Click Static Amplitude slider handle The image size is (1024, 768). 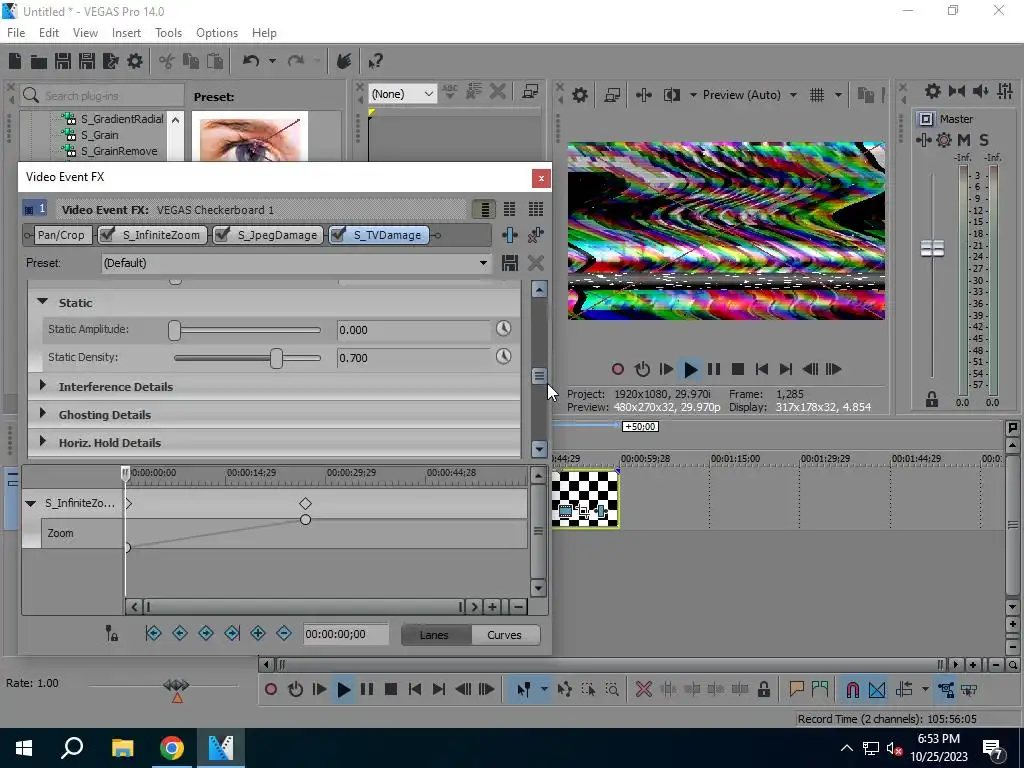tap(174, 330)
